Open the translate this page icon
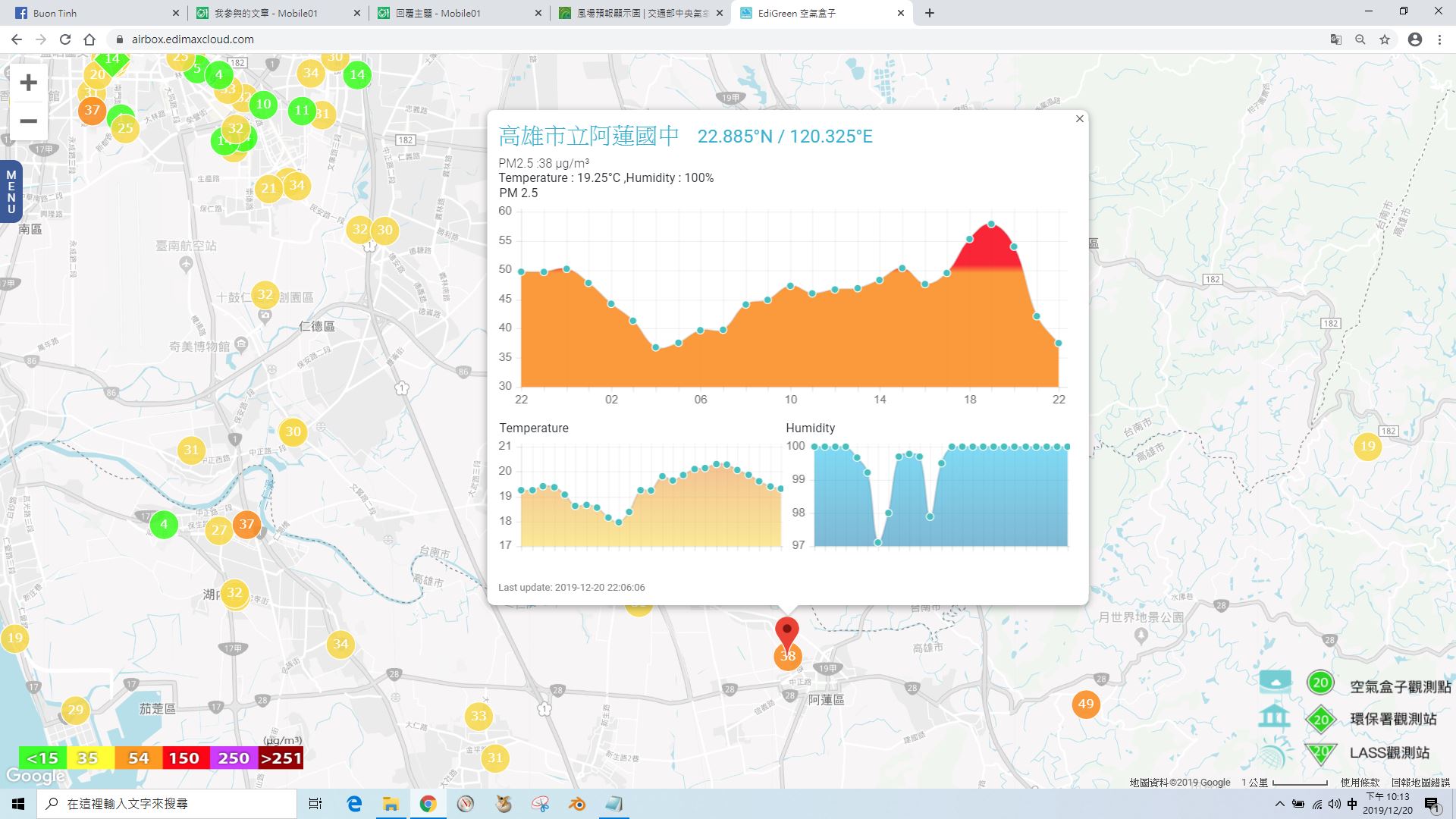1456x819 pixels. (x=1336, y=39)
